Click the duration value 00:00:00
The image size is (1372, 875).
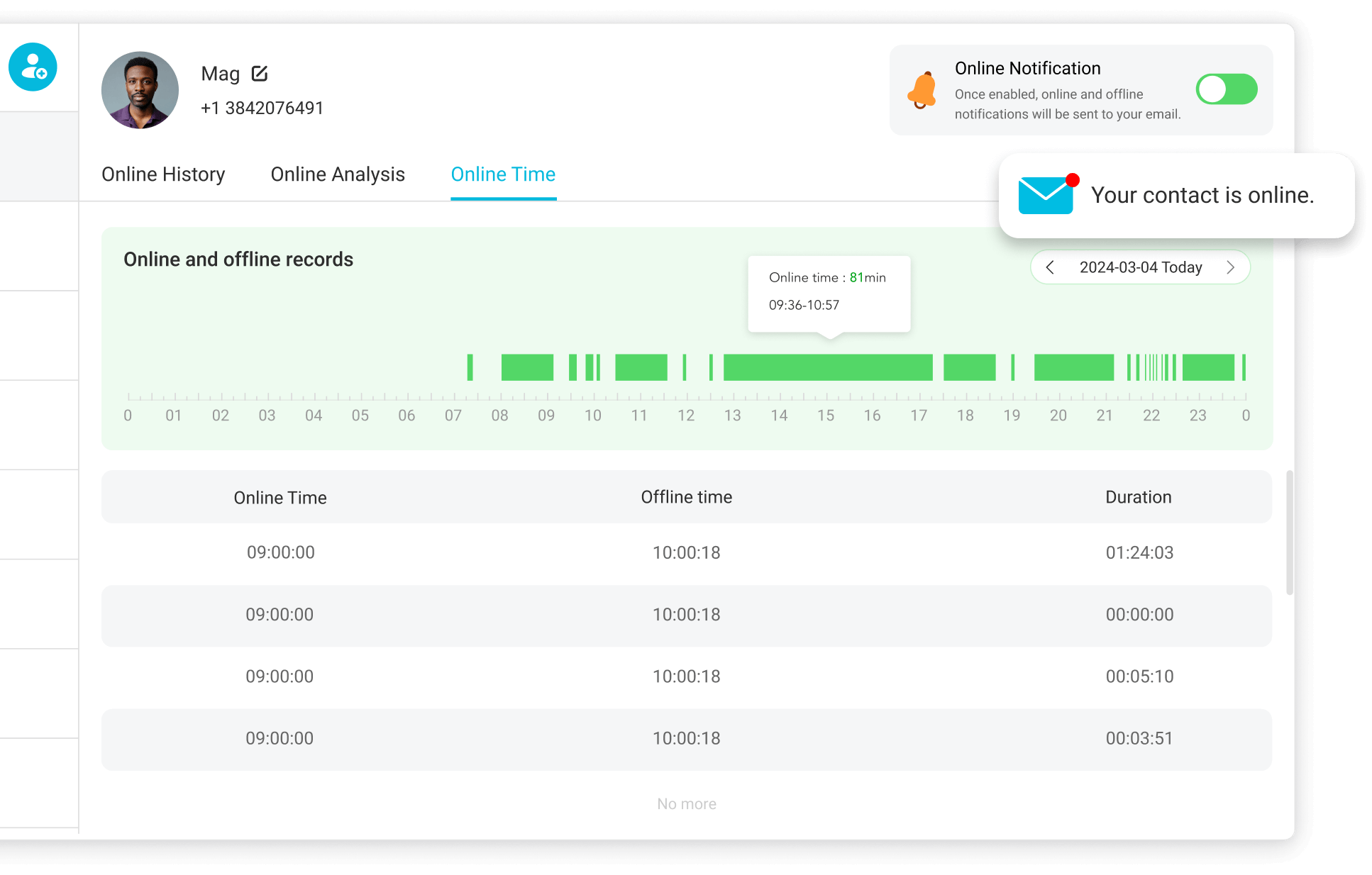(1139, 614)
